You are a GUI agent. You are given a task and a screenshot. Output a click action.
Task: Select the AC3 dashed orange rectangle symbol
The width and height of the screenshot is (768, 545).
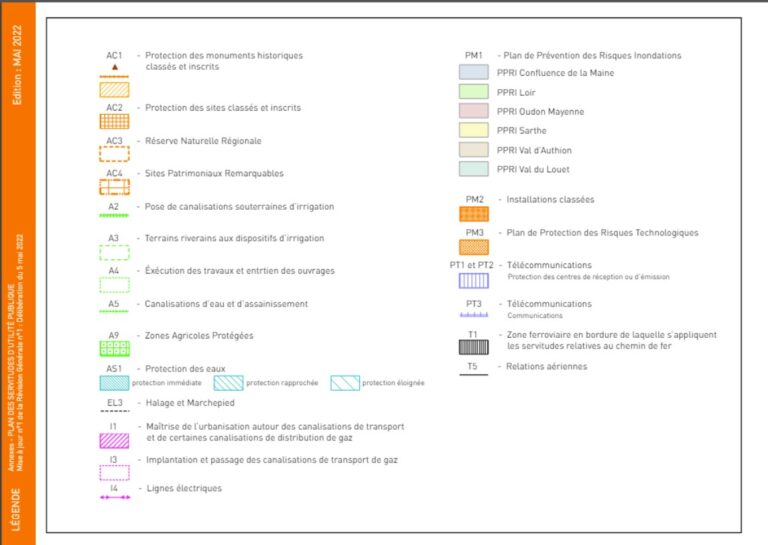tap(114, 154)
